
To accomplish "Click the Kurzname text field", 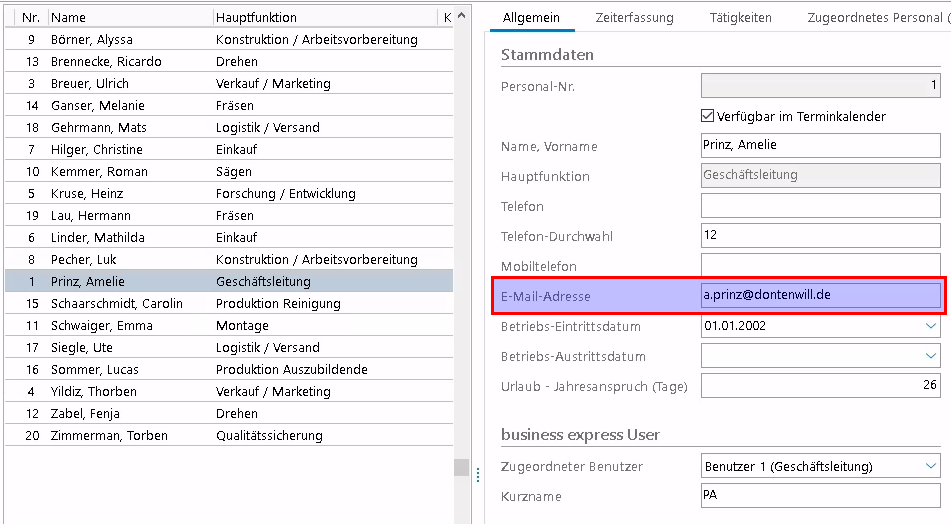I will [x=820, y=496].
